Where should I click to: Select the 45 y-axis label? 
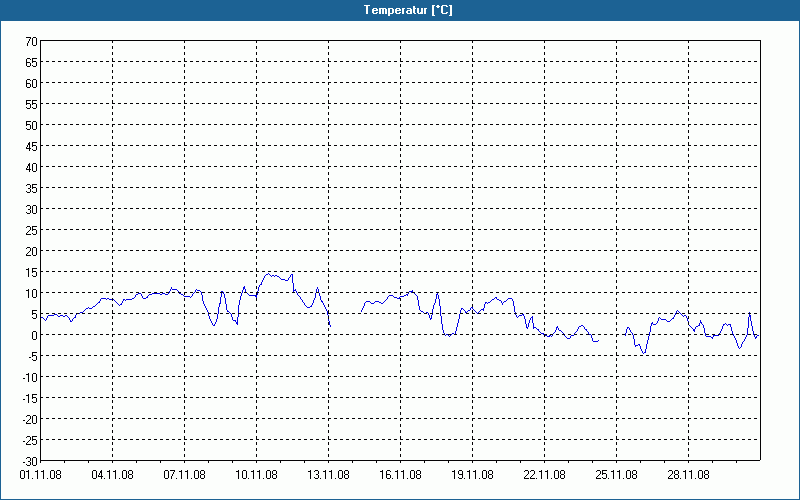pyautogui.click(x=32, y=146)
